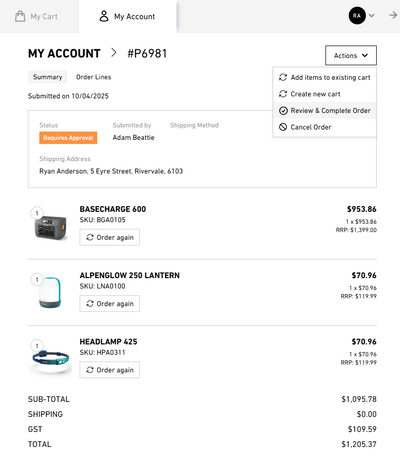Click the checkmark icon for Review & Complete Order
400x463 pixels.
(283, 111)
